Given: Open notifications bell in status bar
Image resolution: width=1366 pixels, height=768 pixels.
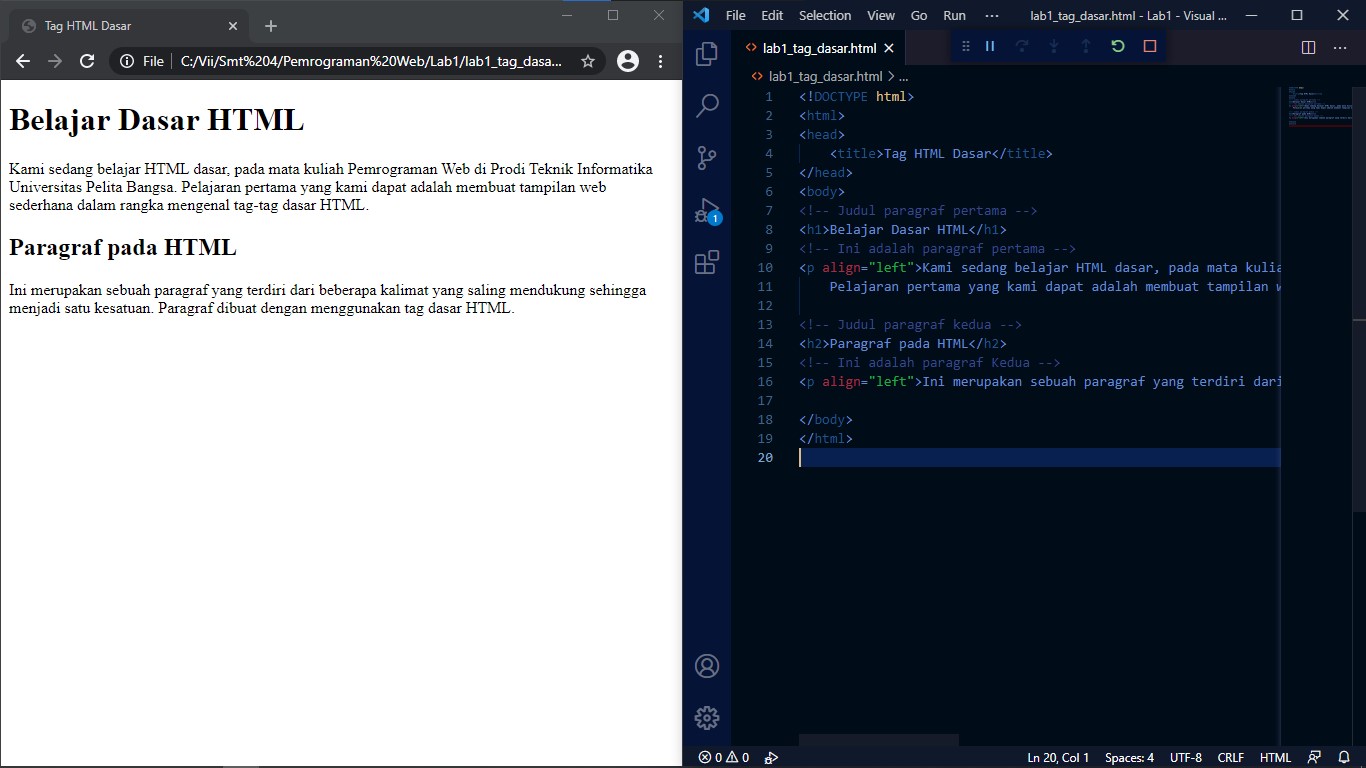Looking at the screenshot, I should point(1345,758).
